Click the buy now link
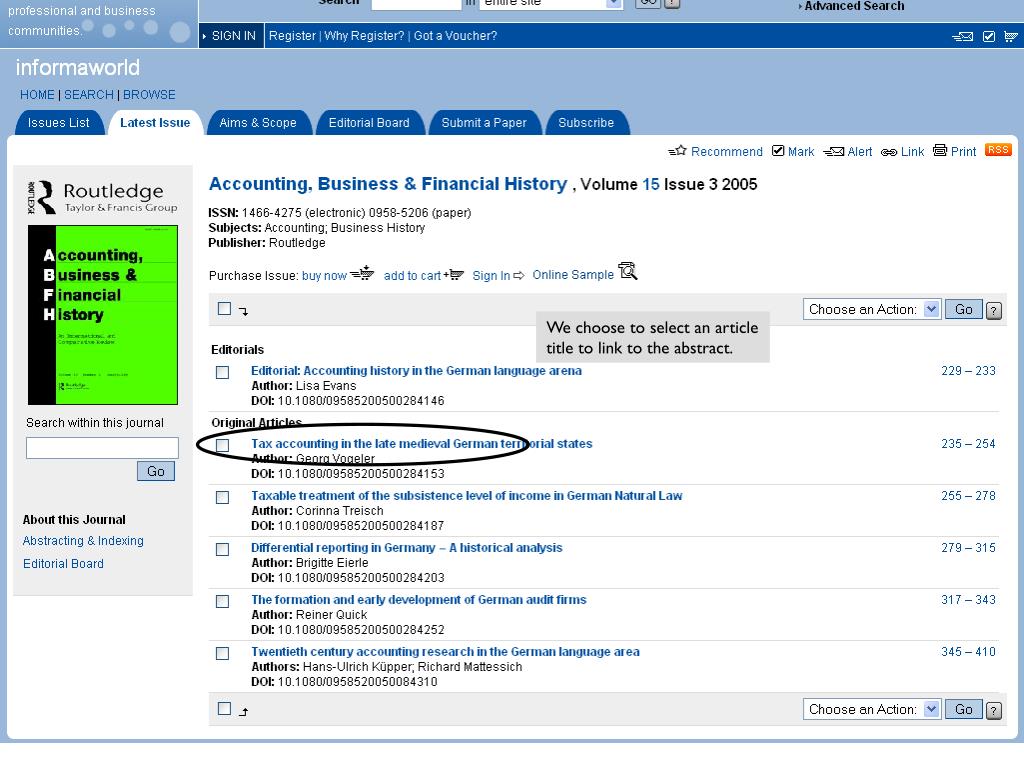This screenshot has height=768, width=1024. [x=324, y=276]
